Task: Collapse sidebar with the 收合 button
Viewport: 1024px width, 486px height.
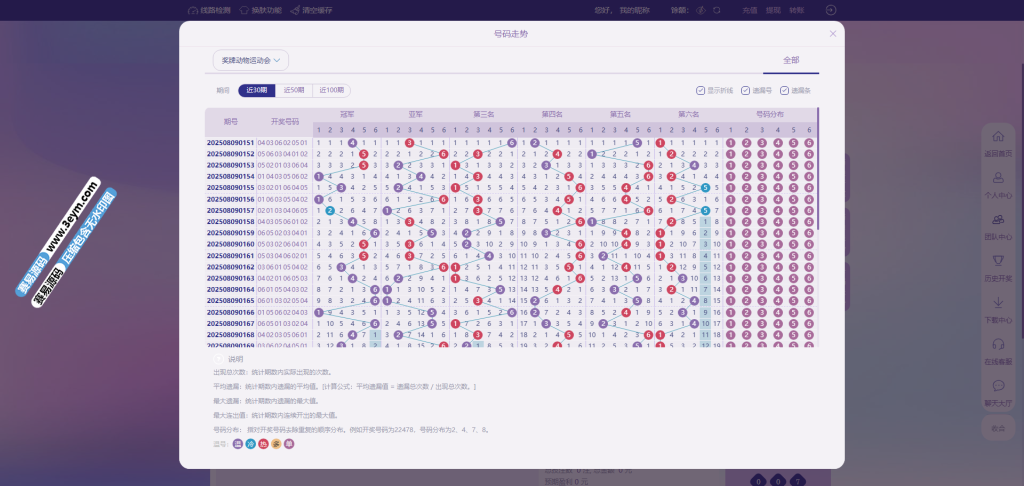Action: point(998,428)
